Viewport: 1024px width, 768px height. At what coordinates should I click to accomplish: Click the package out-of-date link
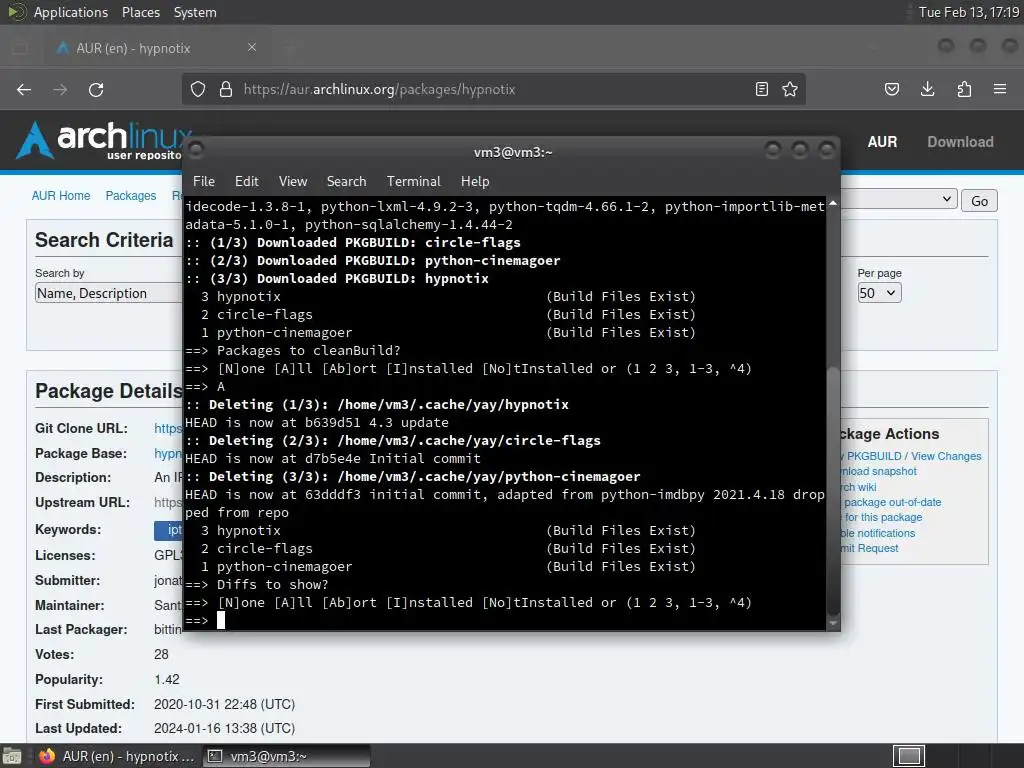[892, 502]
